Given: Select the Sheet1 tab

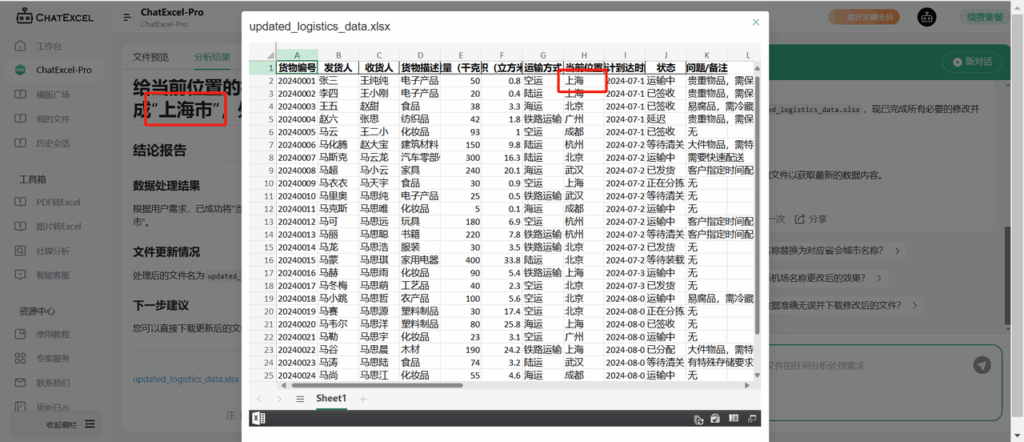Looking at the screenshot, I should coord(331,398).
